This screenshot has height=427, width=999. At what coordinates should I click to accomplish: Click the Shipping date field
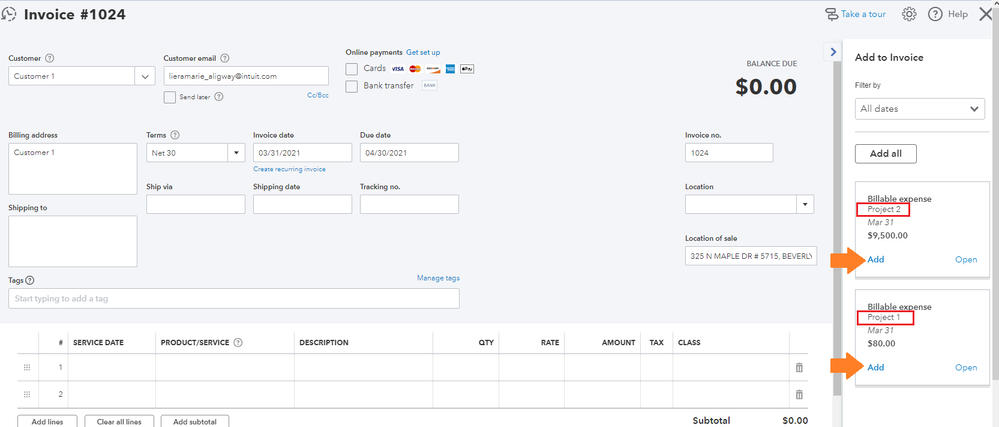click(x=303, y=204)
